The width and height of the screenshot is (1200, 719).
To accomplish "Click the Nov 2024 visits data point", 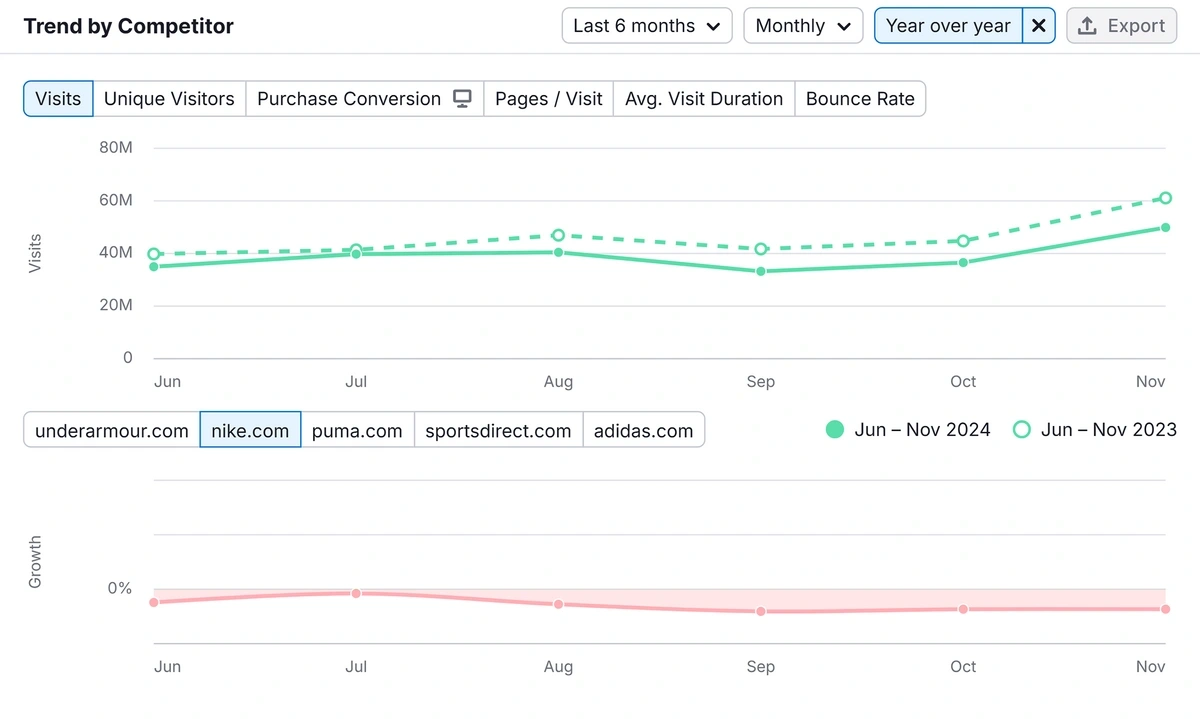I will [x=1165, y=228].
